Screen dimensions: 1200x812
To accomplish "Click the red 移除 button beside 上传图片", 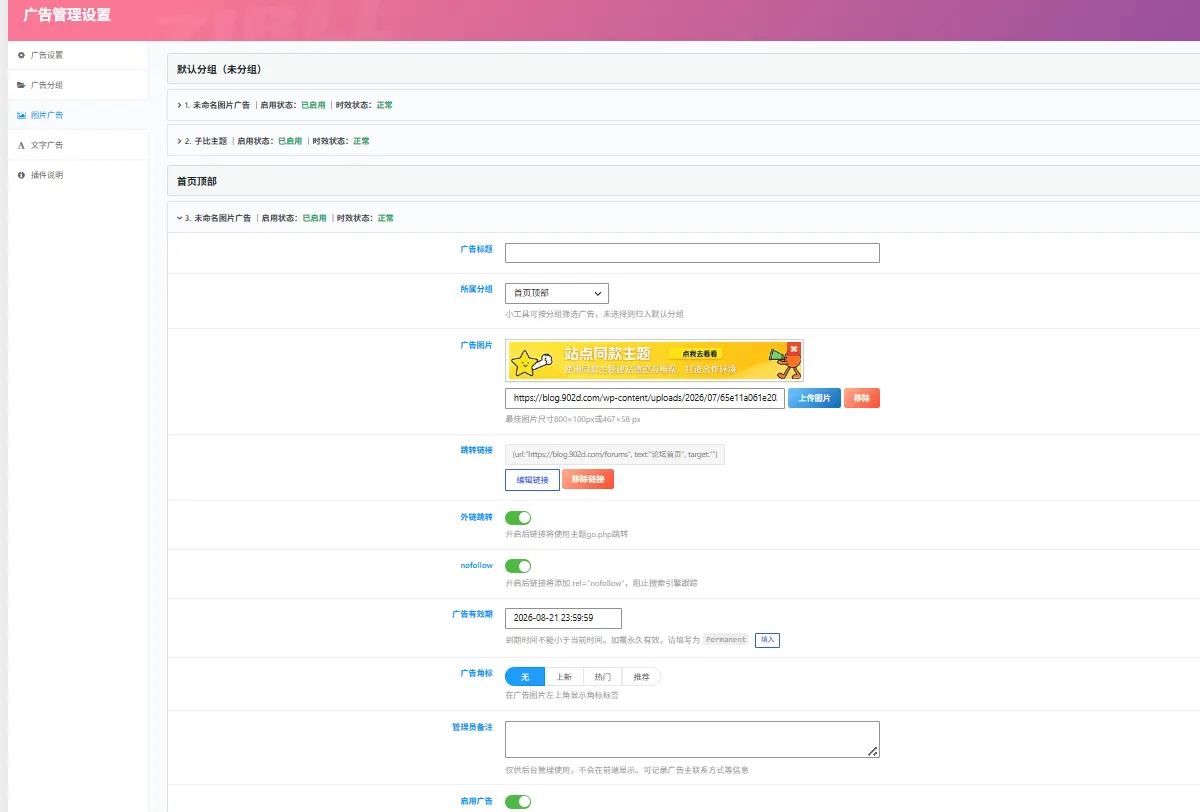I will click(x=861, y=398).
